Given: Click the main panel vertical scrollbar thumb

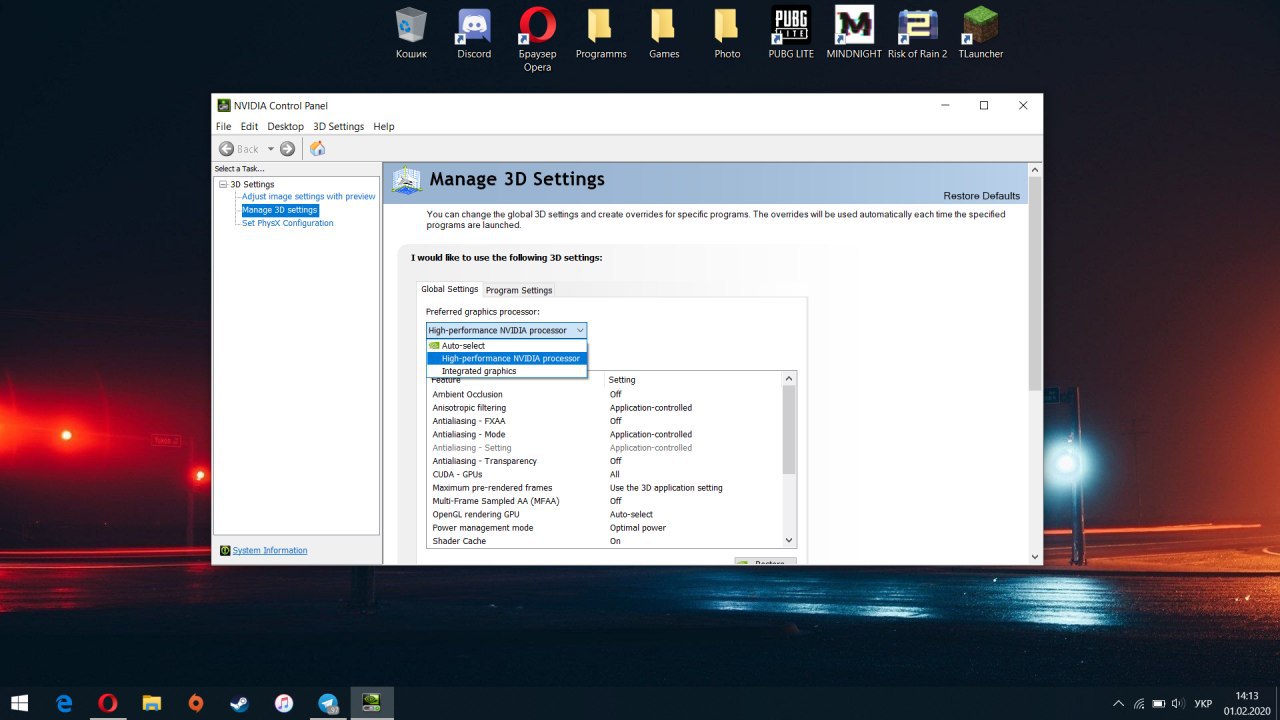Looking at the screenshot, I should pyautogui.click(x=1035, y=284).
